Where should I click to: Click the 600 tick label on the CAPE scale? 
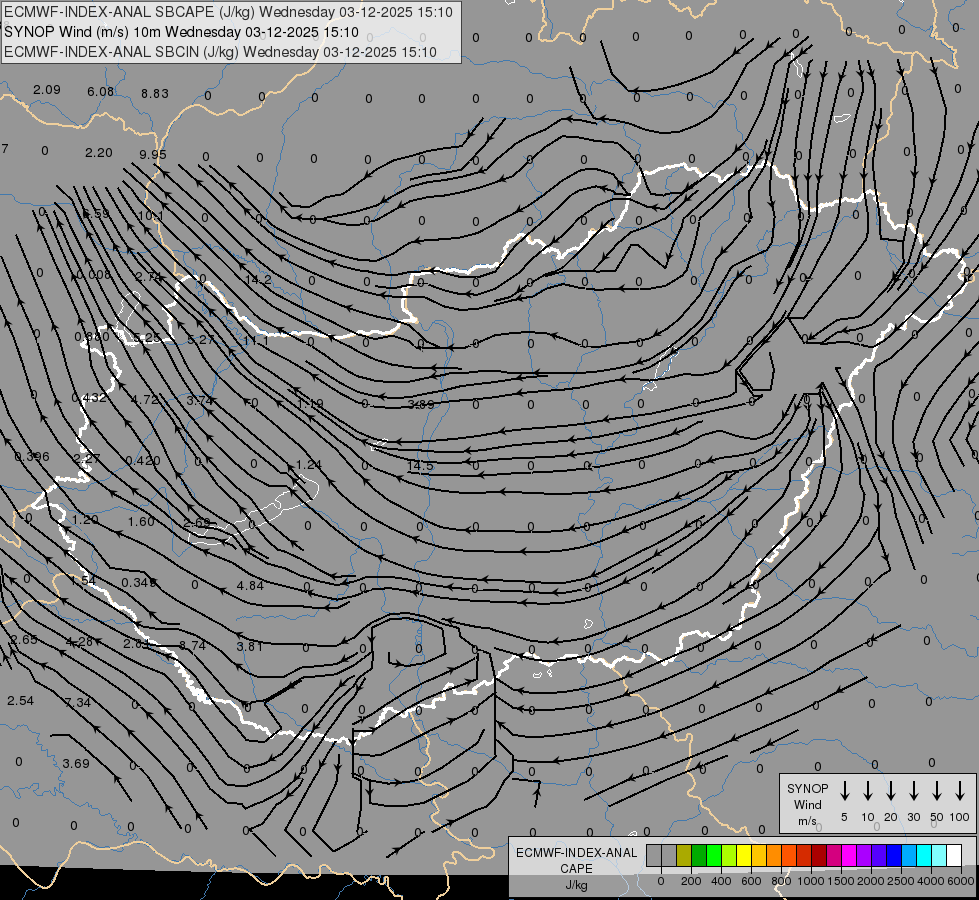pos(751,881)
